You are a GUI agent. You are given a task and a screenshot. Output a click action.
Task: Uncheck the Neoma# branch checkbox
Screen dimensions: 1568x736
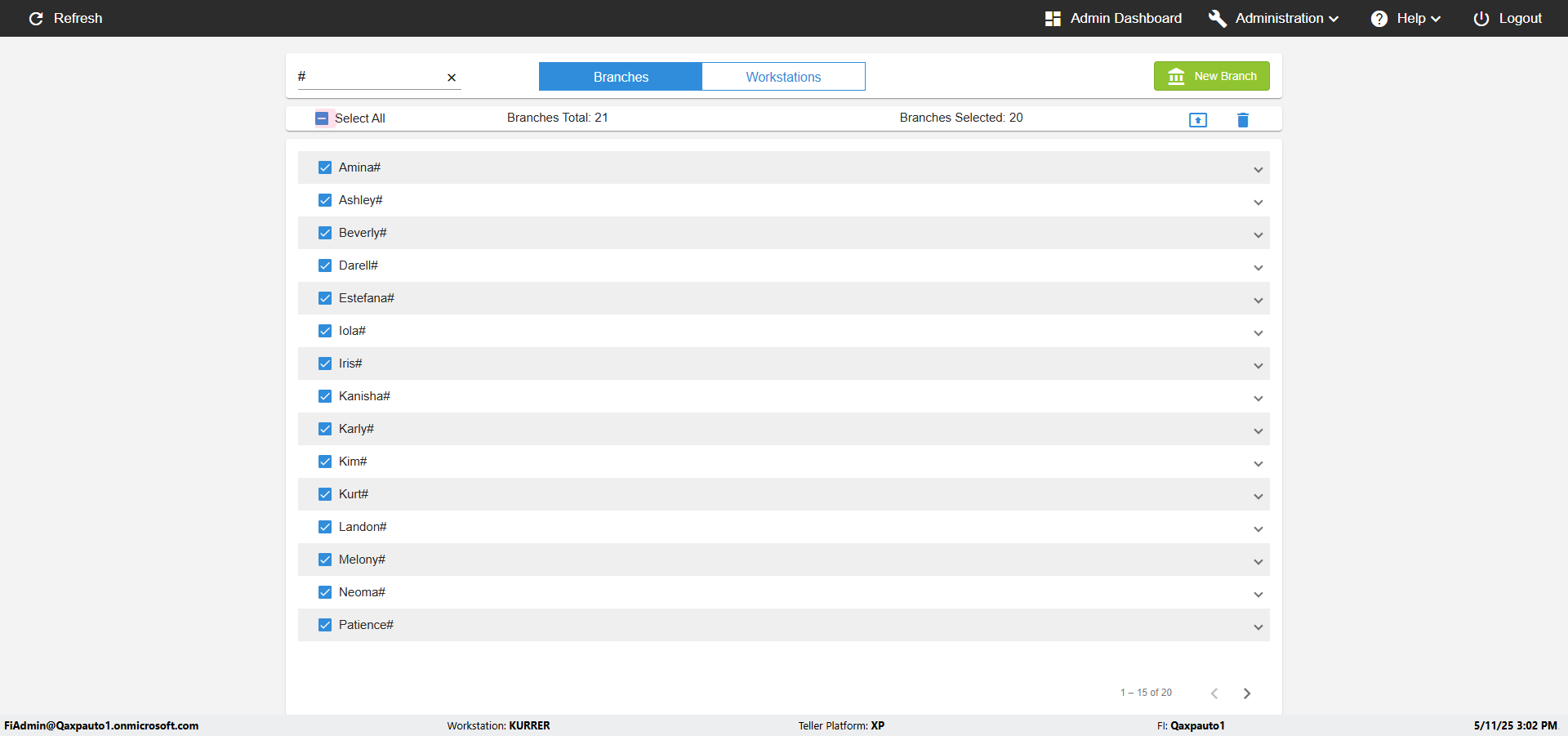coord(325,592)
